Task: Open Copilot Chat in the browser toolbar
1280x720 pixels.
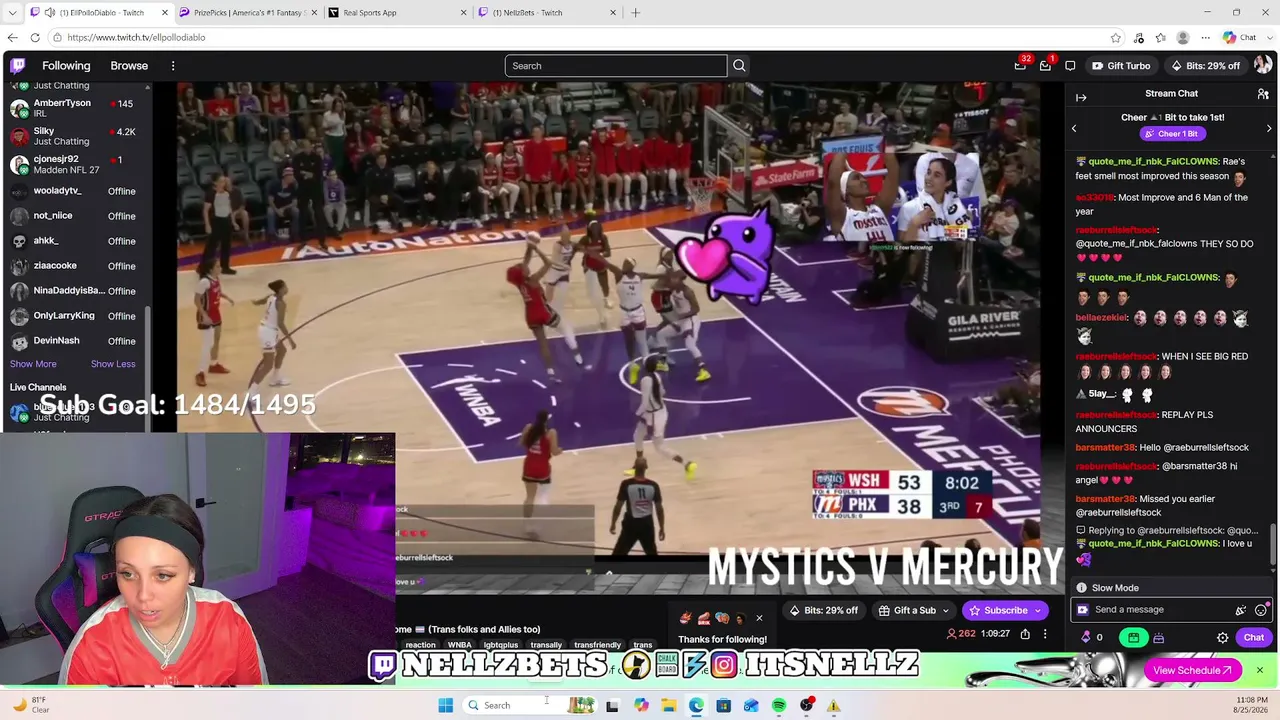Action: pos(1240,38)
